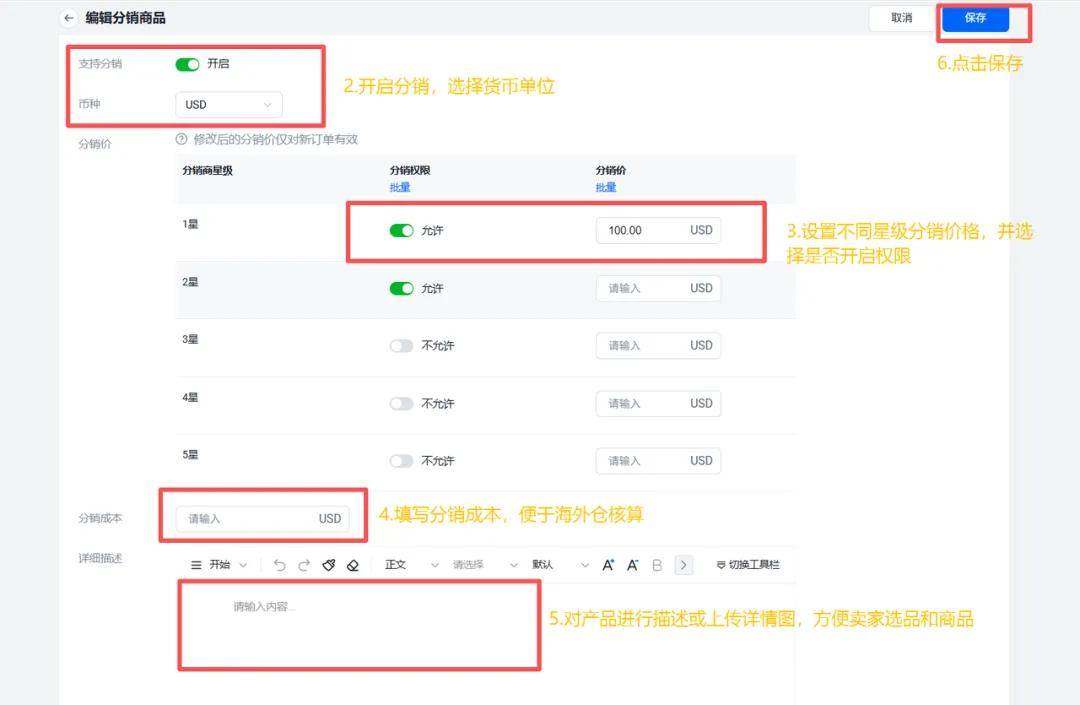Increase font size with the larger A icon
1080x705 pixels.
(608, 565)
